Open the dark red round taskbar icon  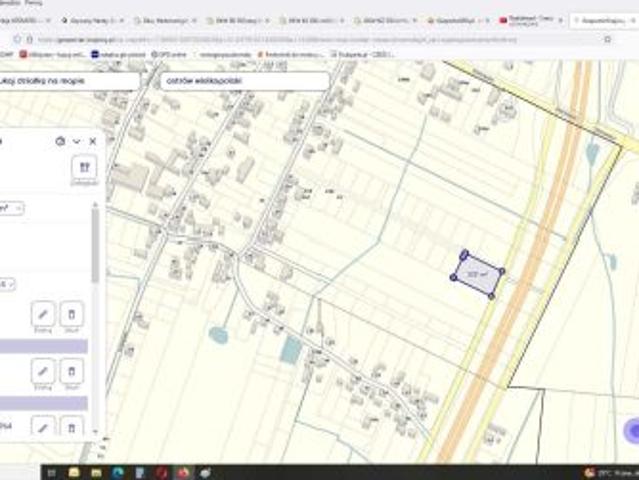coord(162,473)
